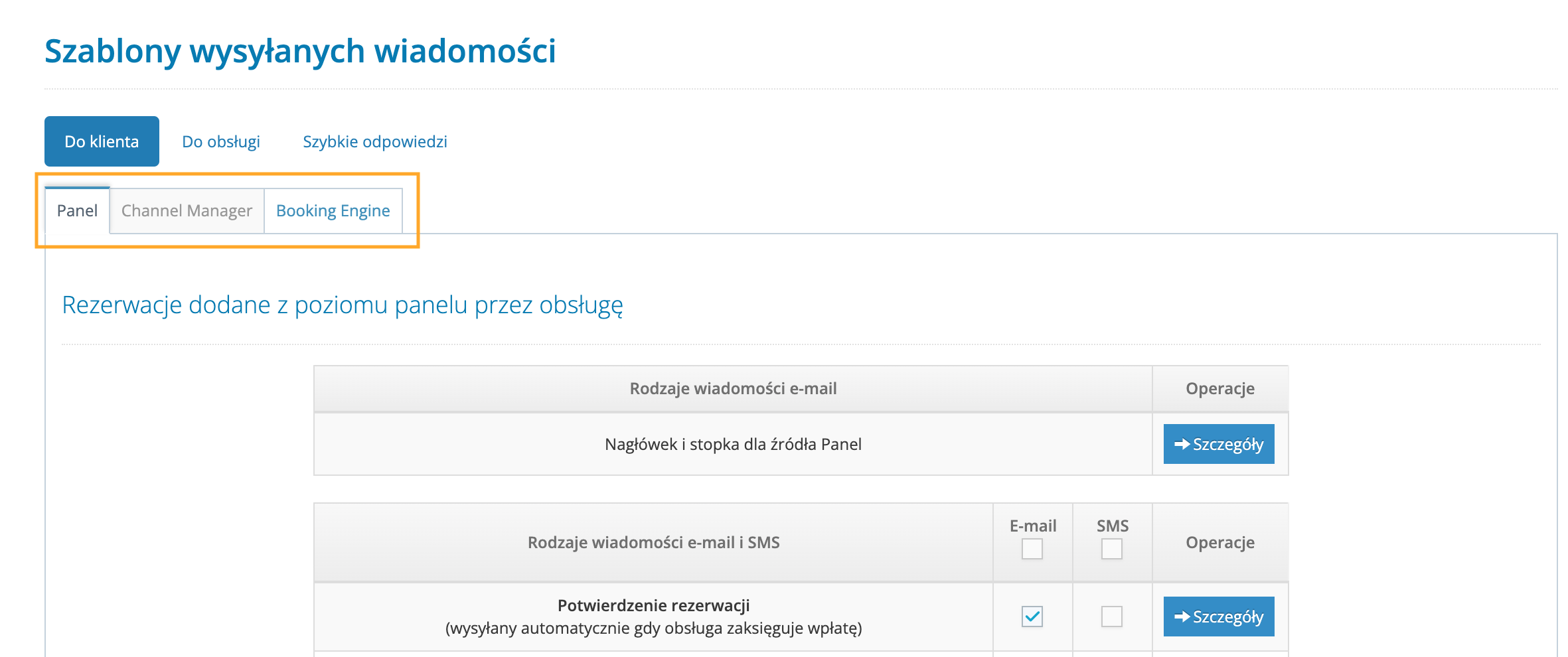Viewport: 1568px width, 657px height.
Task: Click the E-mail column label
Action: [x=1032, y=525]
